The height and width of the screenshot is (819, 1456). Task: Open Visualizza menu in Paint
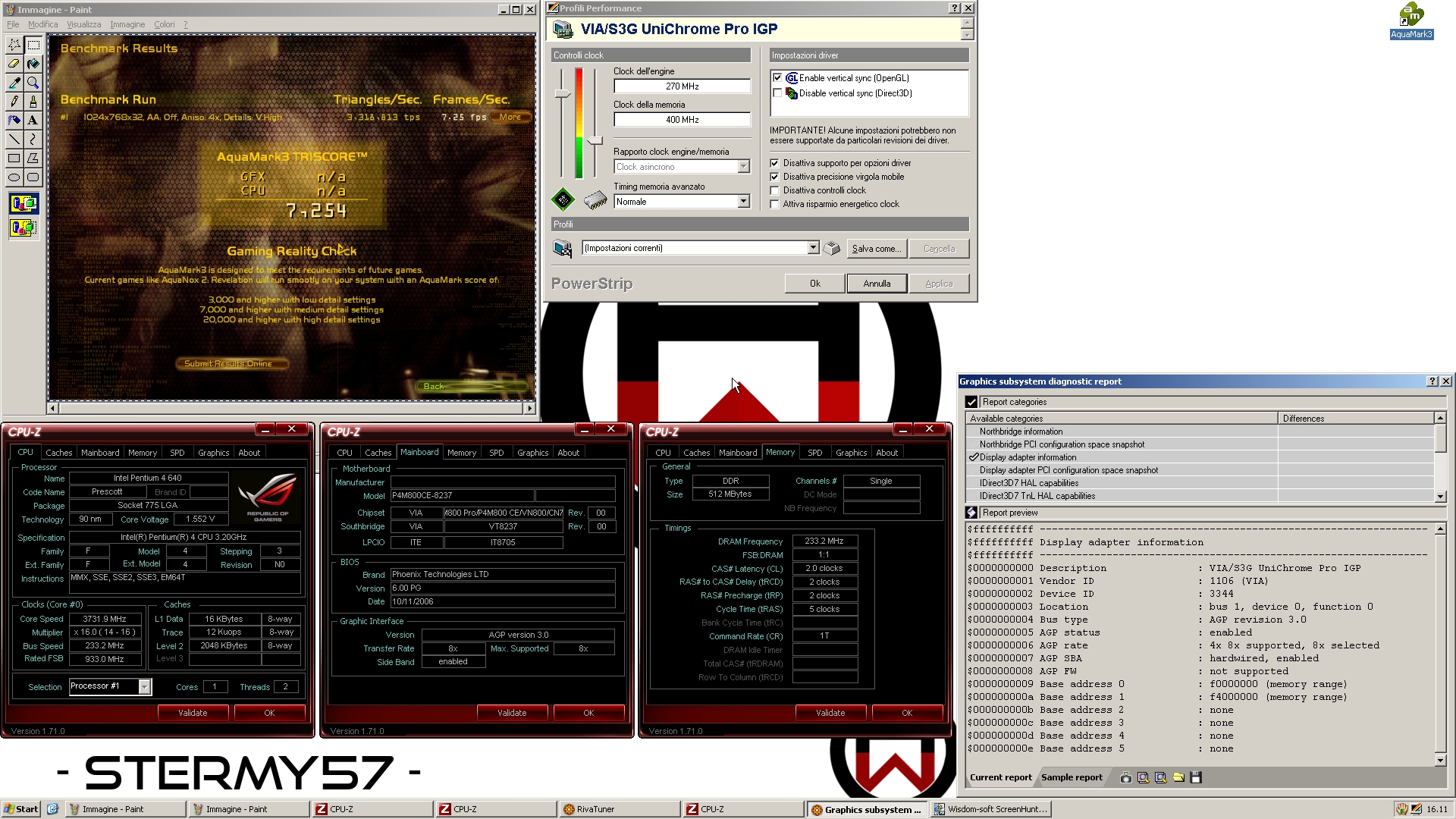83,24
